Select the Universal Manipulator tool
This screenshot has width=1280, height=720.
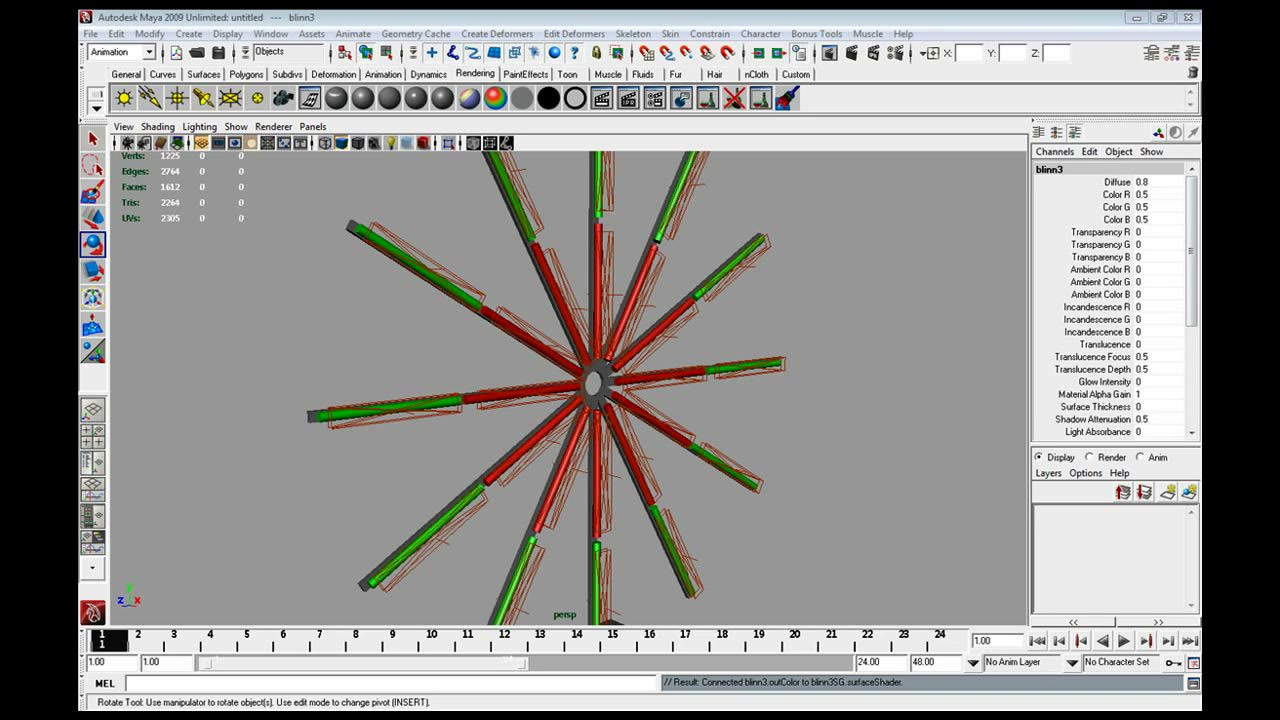click(93, 297)
